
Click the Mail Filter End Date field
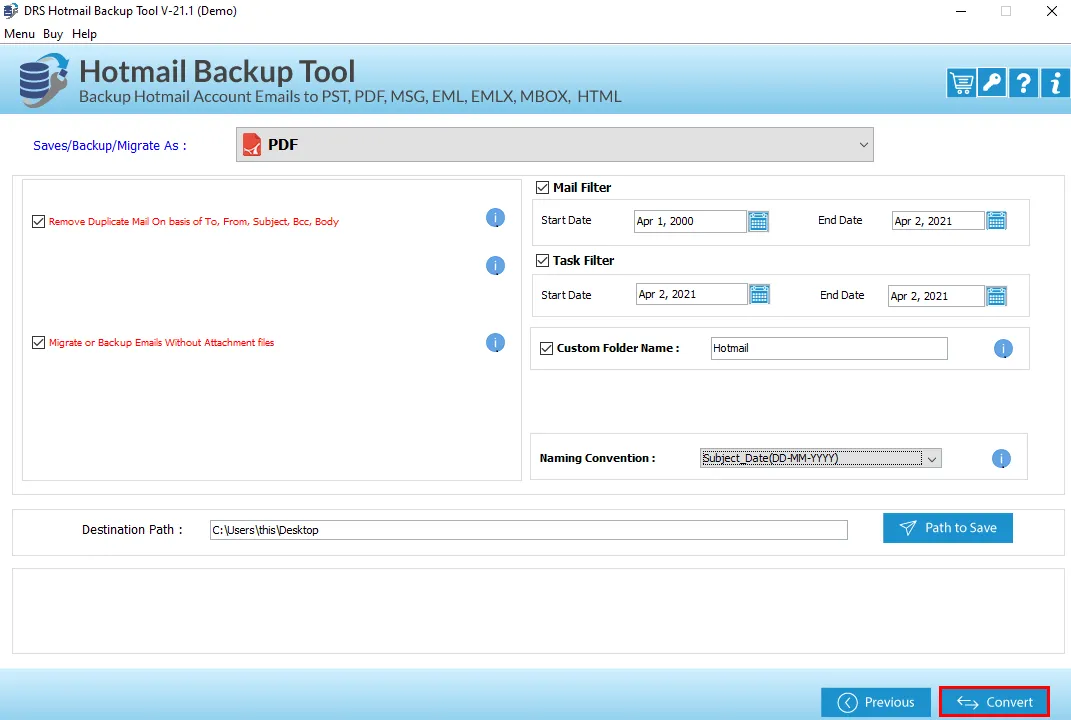click(x=938, y=221)
